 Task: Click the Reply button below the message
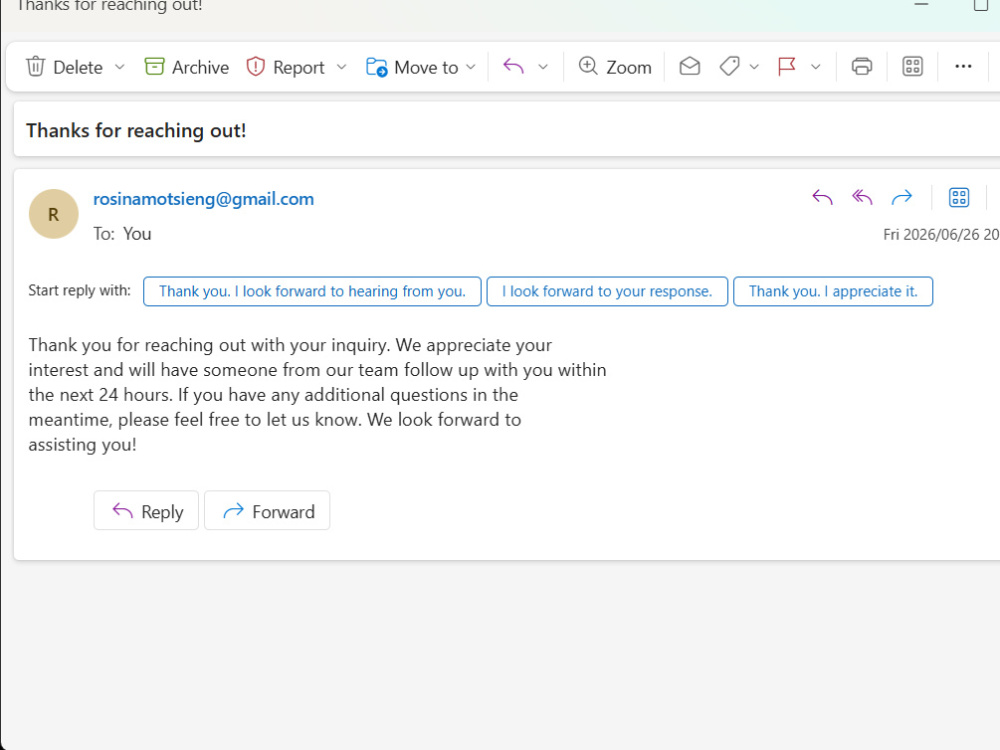coord(146,511)
